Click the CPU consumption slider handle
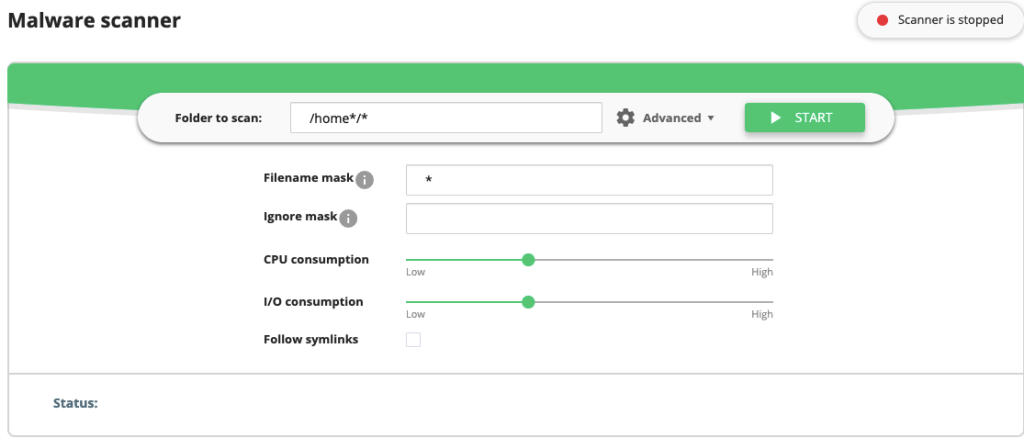 tap(528, 260)
